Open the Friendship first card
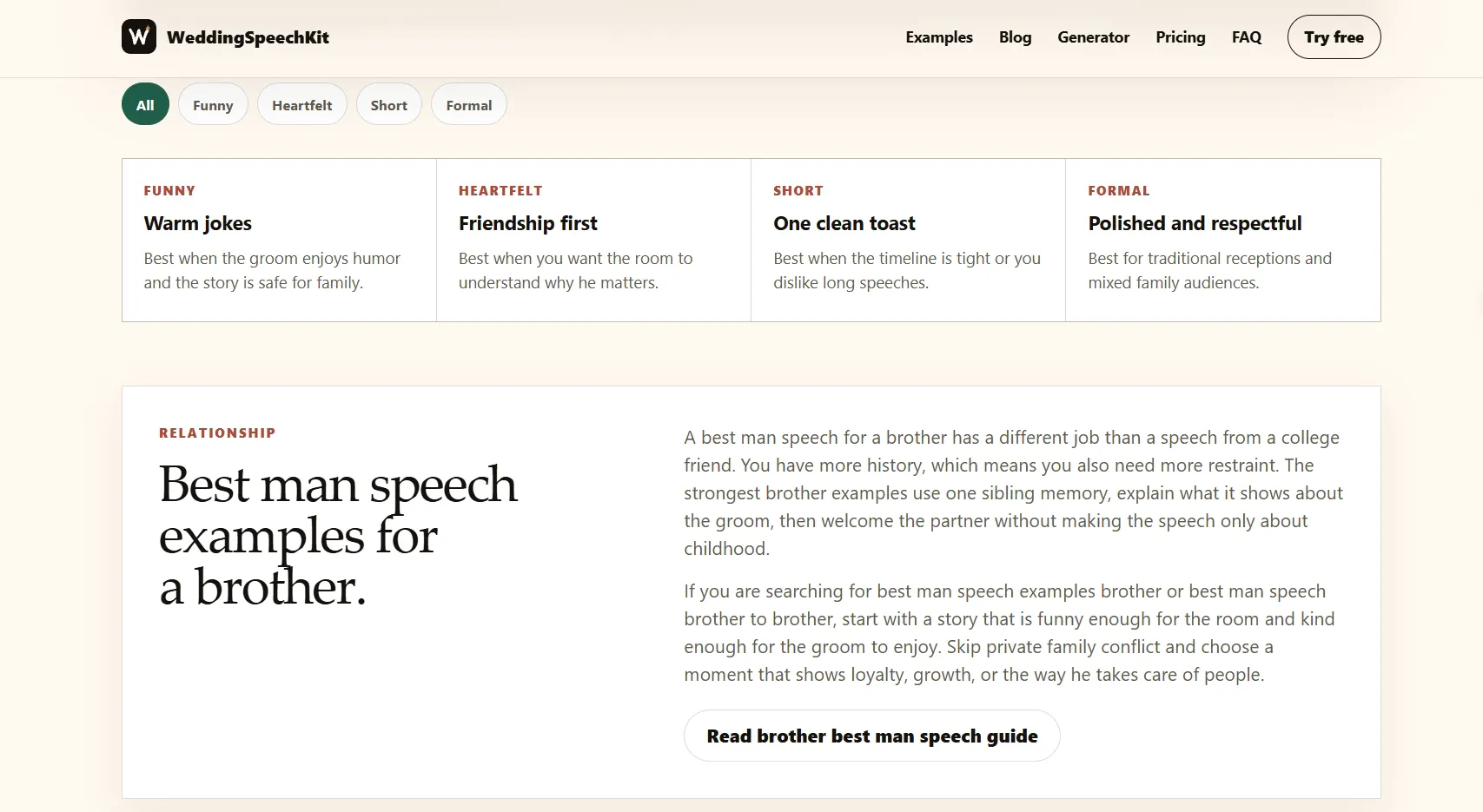Image resolution: width=1483 pixels, height=812 pixels. (593, 240)
